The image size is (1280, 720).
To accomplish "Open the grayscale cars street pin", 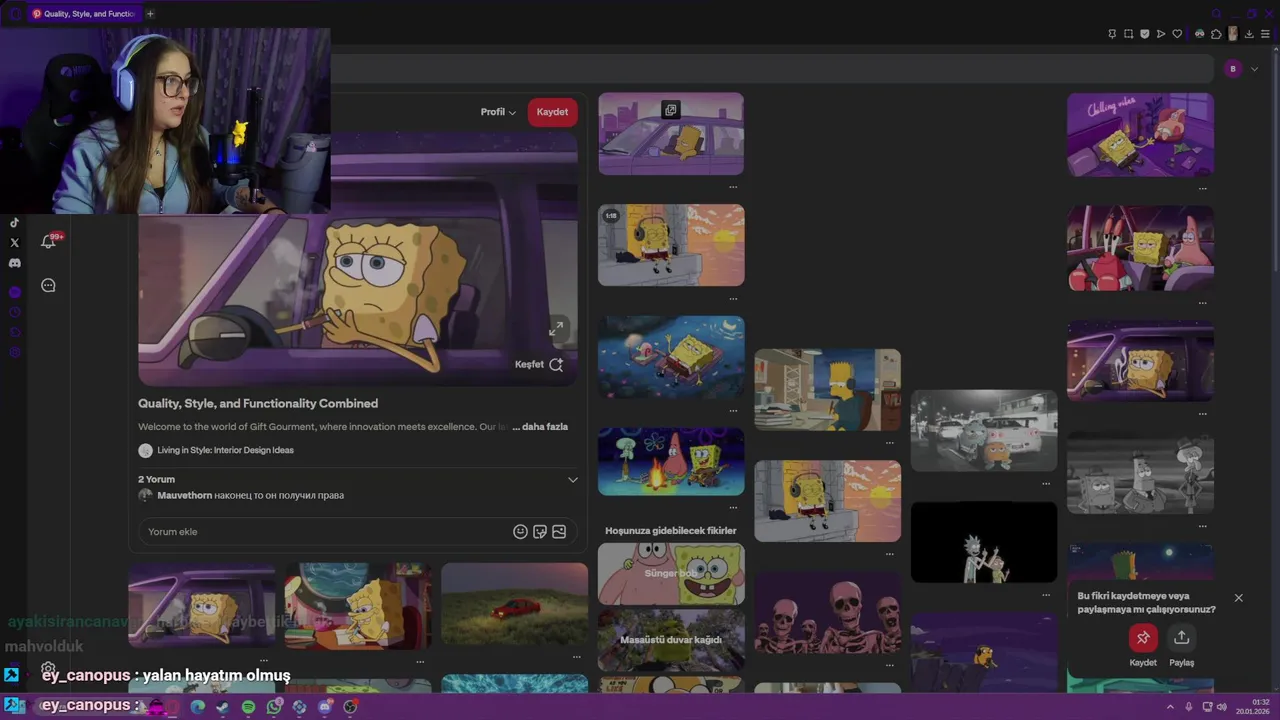I will point(983,430).
